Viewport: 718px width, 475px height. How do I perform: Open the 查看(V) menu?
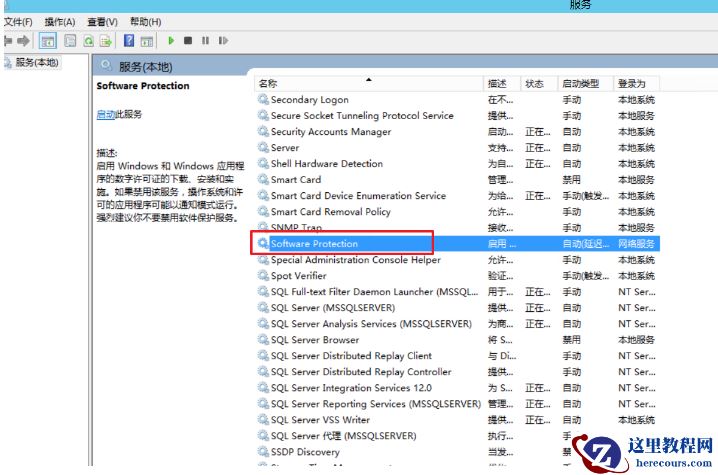[x=102, y=22]
